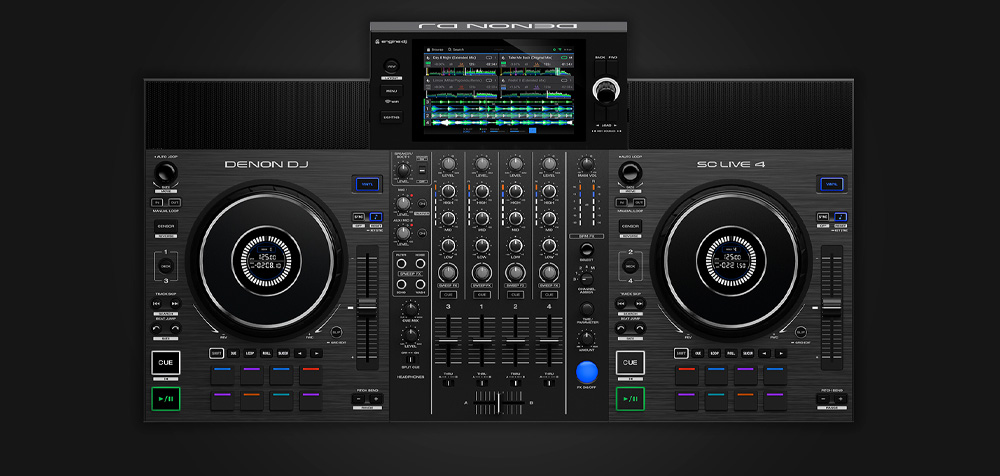The height and width of the screenshot is (476, 1000).
Task: Click left deck pitch bend minus
Action: point(358,399)
